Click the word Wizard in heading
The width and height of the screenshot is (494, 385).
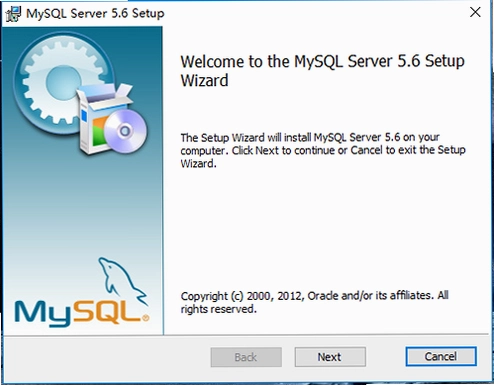point(204,80)
